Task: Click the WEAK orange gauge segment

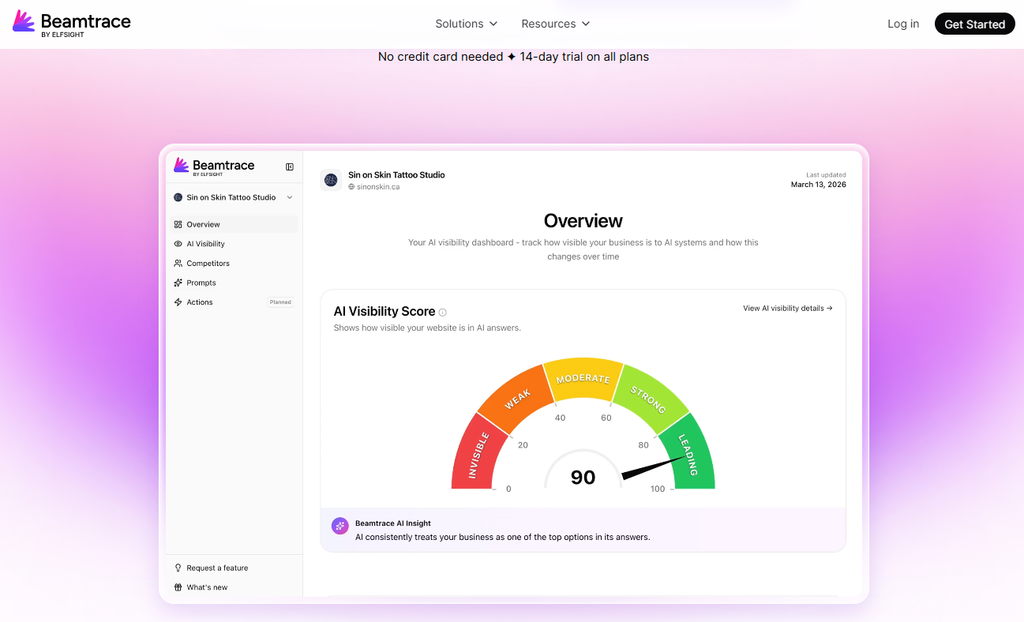Action: click(517, 399)
